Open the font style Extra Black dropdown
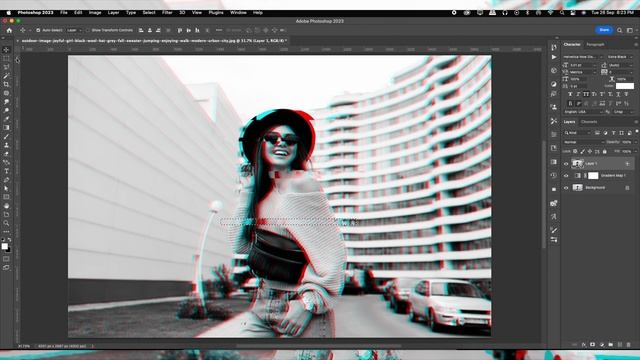The height and width of the screenshot is (360, 640). (620, 57)
